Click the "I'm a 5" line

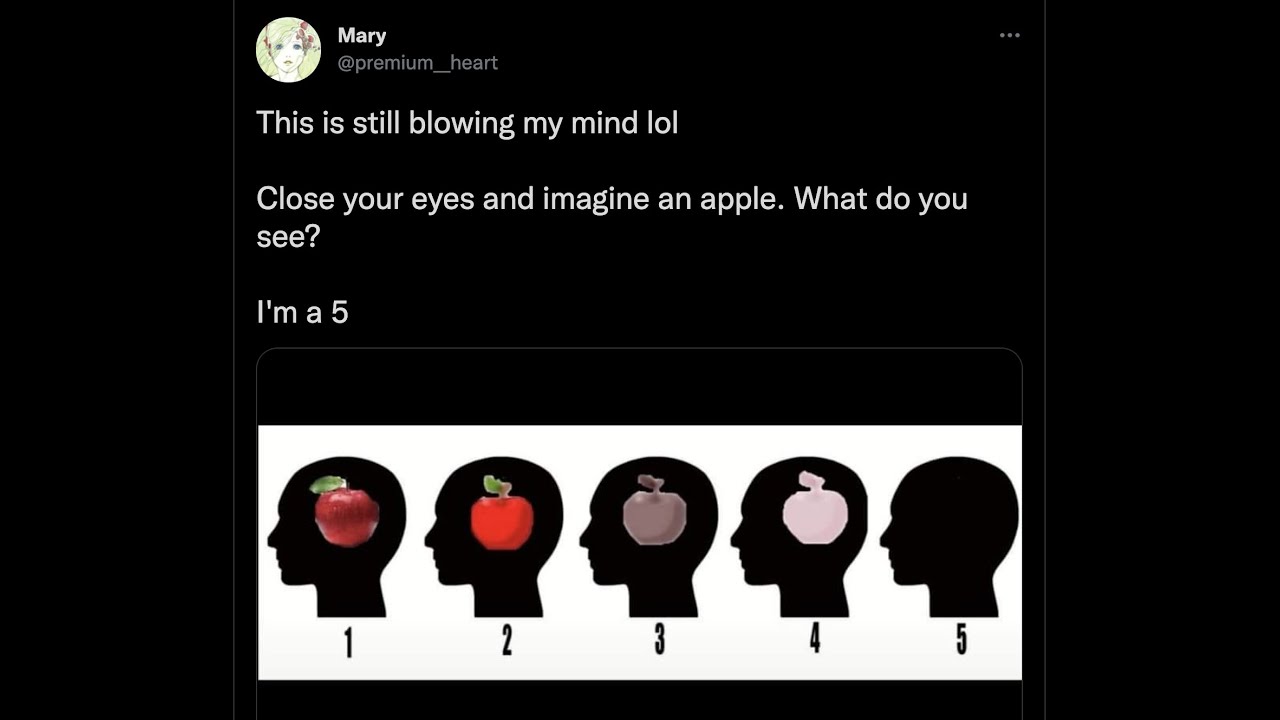(x=302, y=313)
